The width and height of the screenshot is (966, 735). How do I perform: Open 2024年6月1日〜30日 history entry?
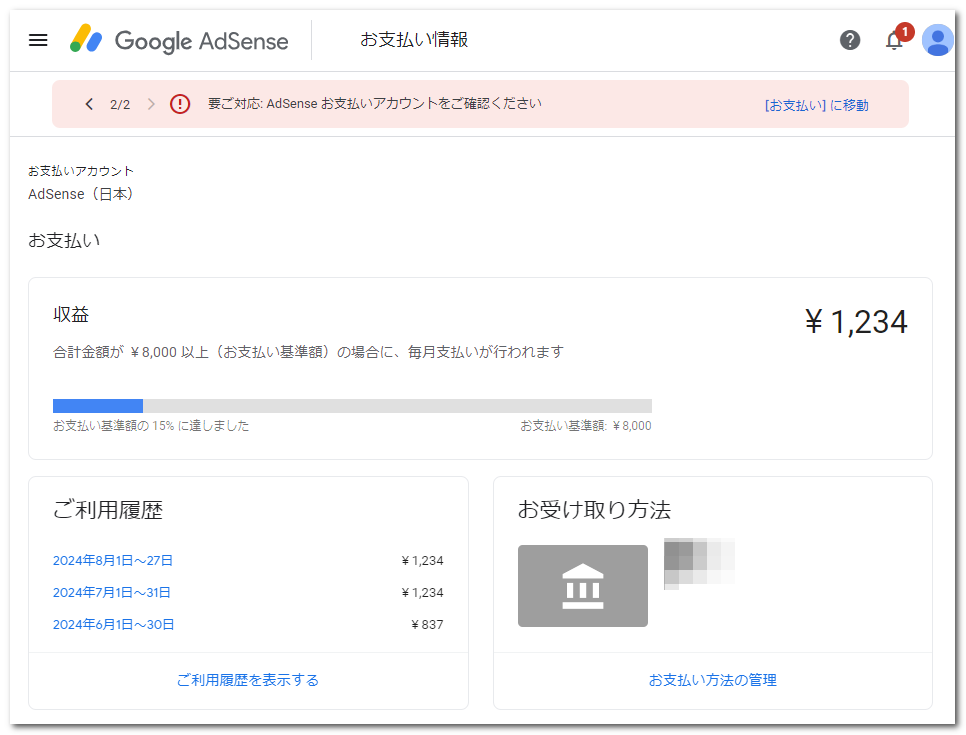point(113,625)
